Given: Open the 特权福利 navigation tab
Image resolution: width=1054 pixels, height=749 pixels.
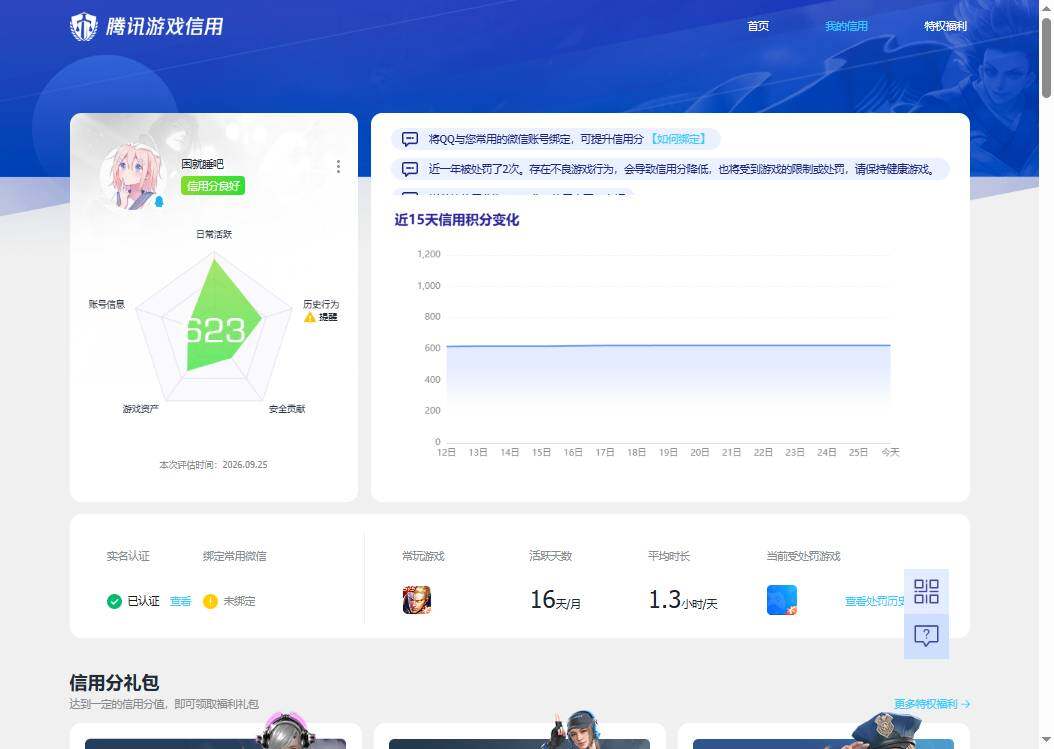Looking at the screenshot, I should (945, 26).
